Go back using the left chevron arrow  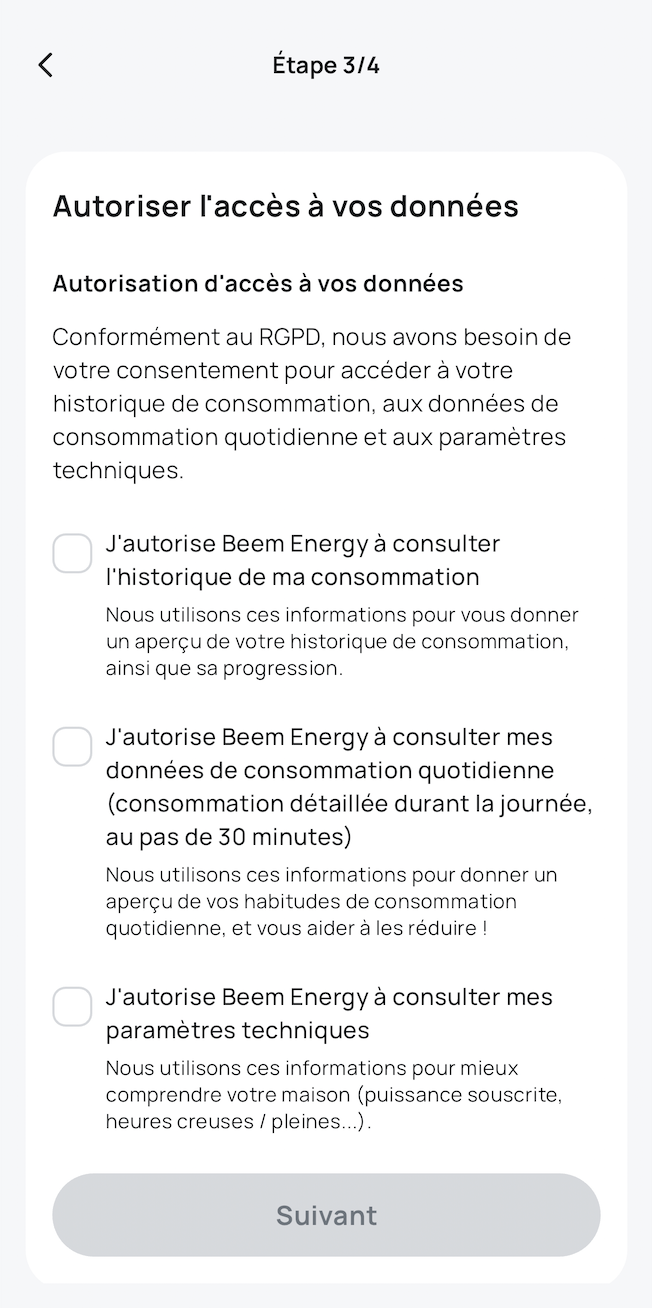coord(45,66)
